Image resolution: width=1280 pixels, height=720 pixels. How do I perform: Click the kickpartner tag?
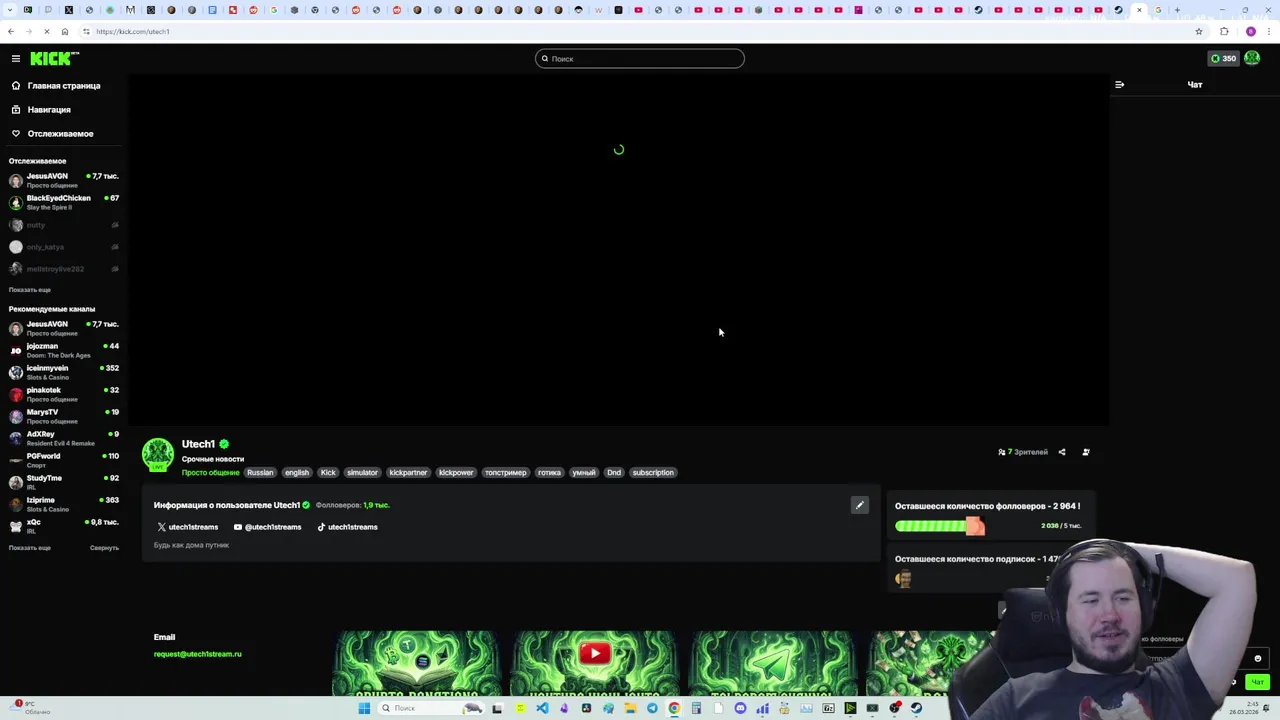click(x=408, y=473)
